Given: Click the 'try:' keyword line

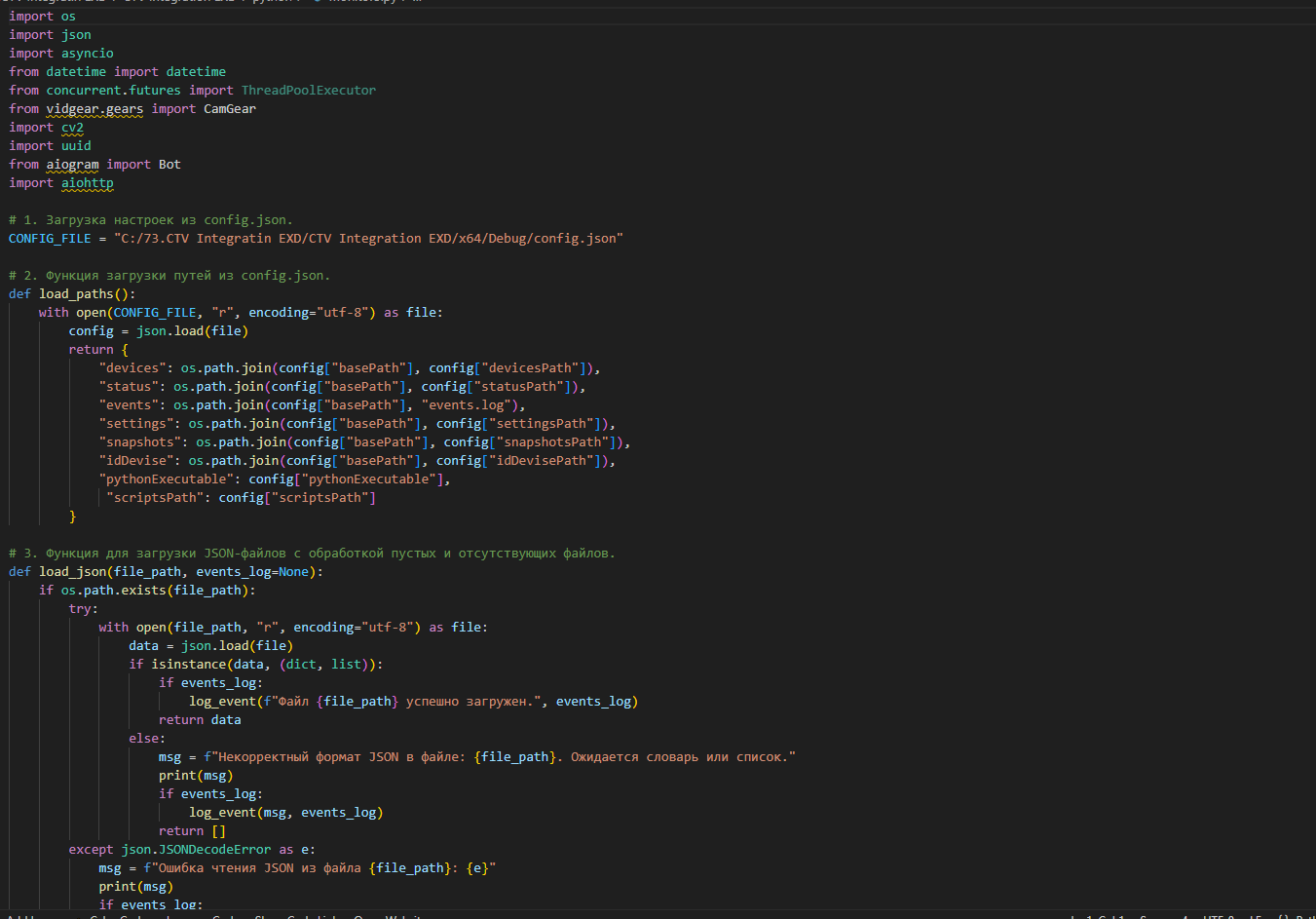Looking at the screenshot, I should (x=84, y=609).
